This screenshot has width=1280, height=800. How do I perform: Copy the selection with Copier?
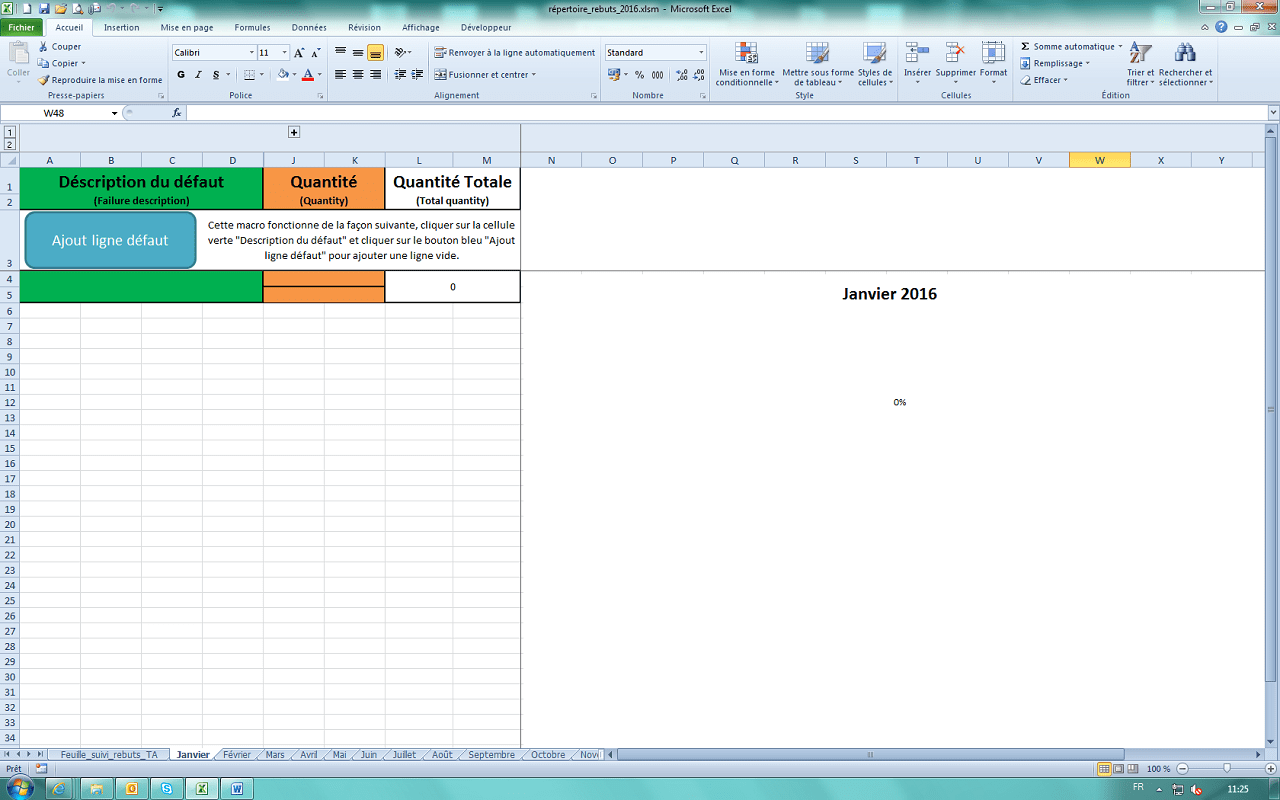tap(62, 63)
